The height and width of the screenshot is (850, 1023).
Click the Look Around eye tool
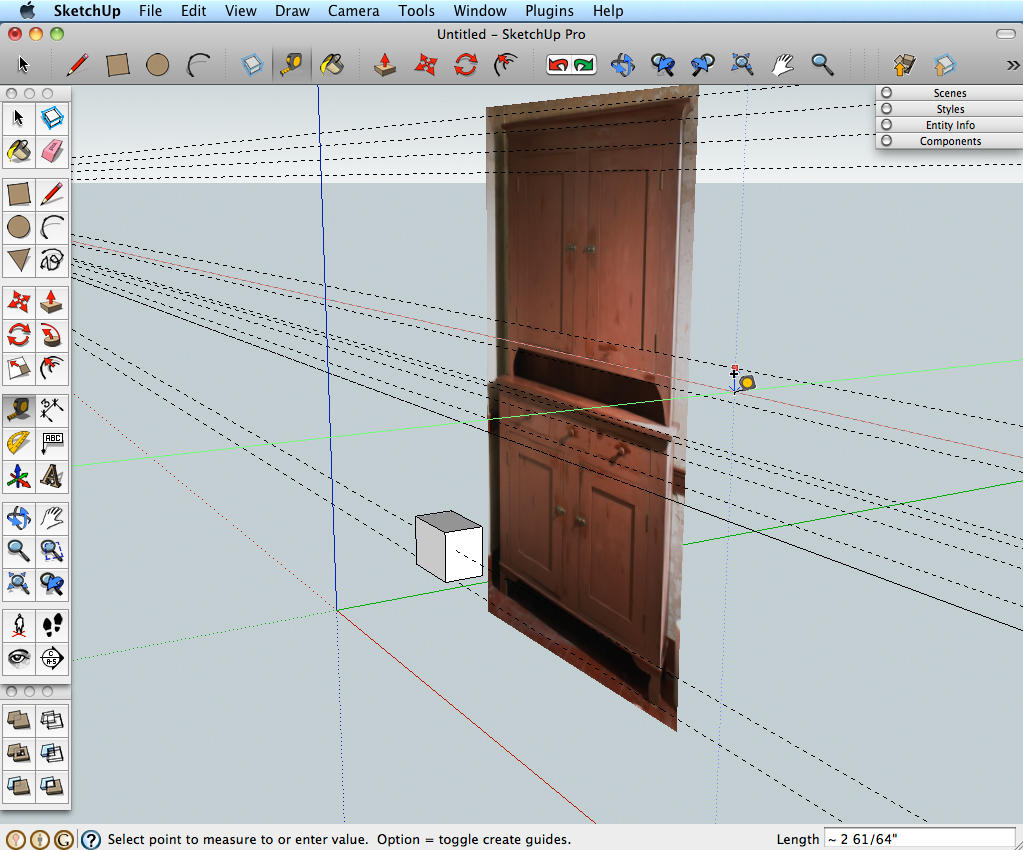coord(18,658)
